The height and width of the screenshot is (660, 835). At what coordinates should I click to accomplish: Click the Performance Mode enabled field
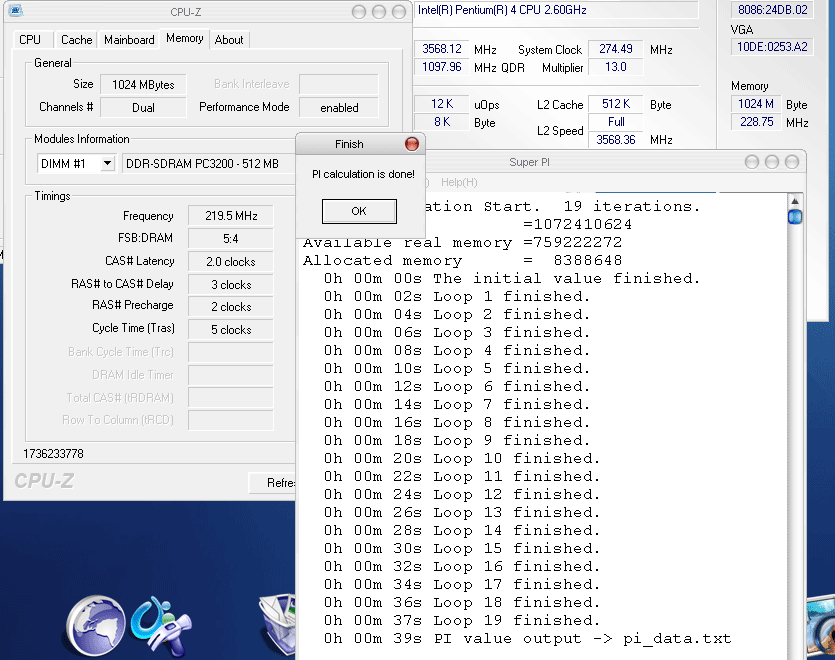coord(339,108)
